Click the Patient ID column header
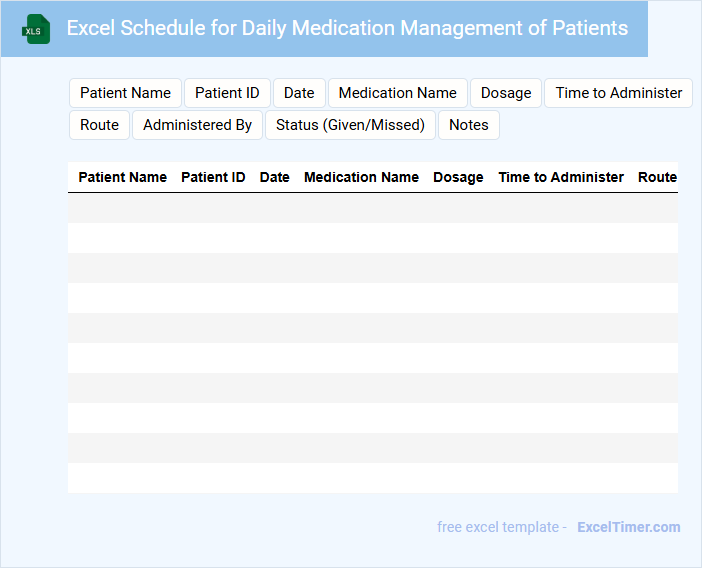 [x=213, y=177]
